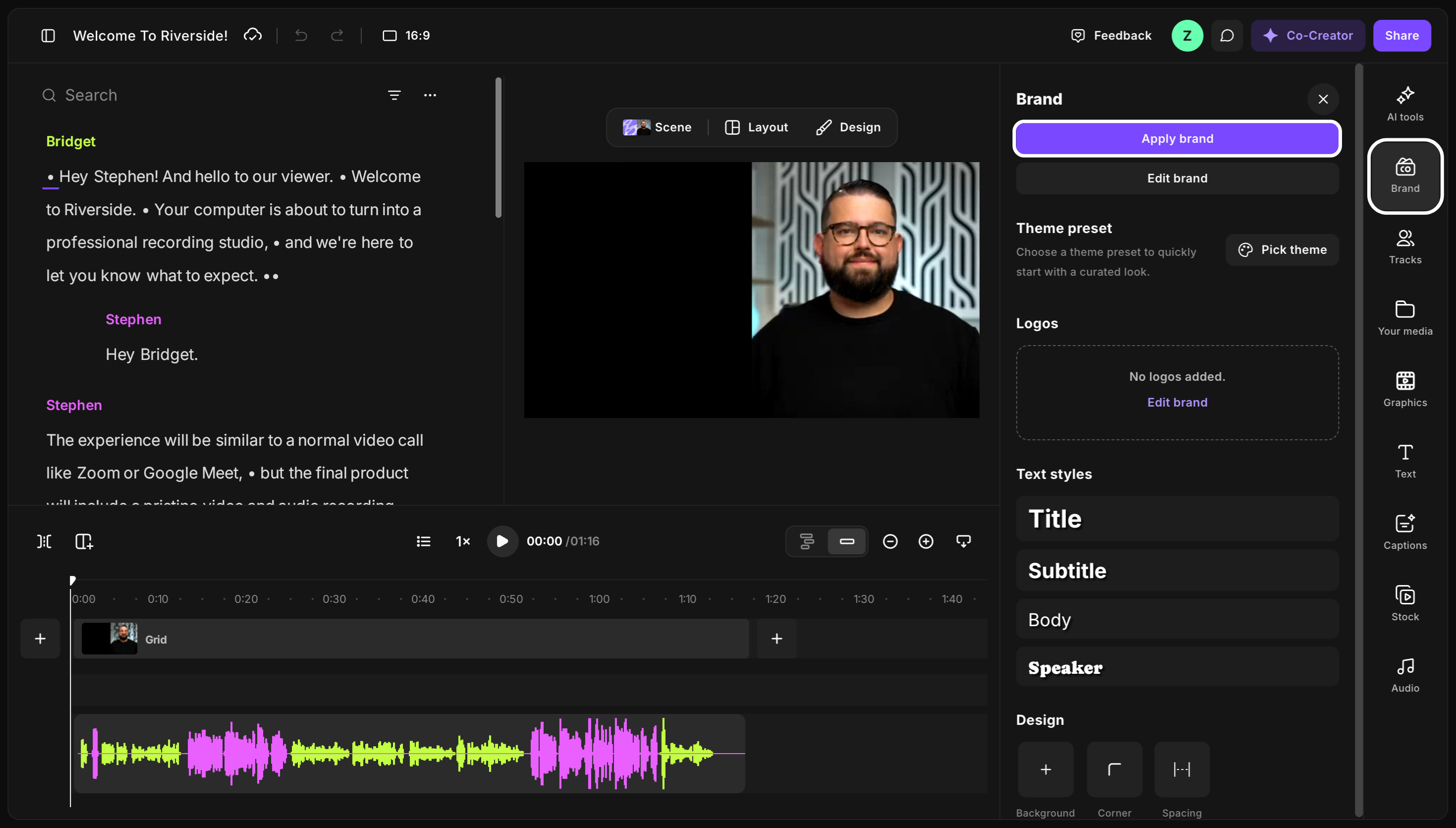Open the Audio sidebar tab
1456x828 pixels.
coord(1405,676)
